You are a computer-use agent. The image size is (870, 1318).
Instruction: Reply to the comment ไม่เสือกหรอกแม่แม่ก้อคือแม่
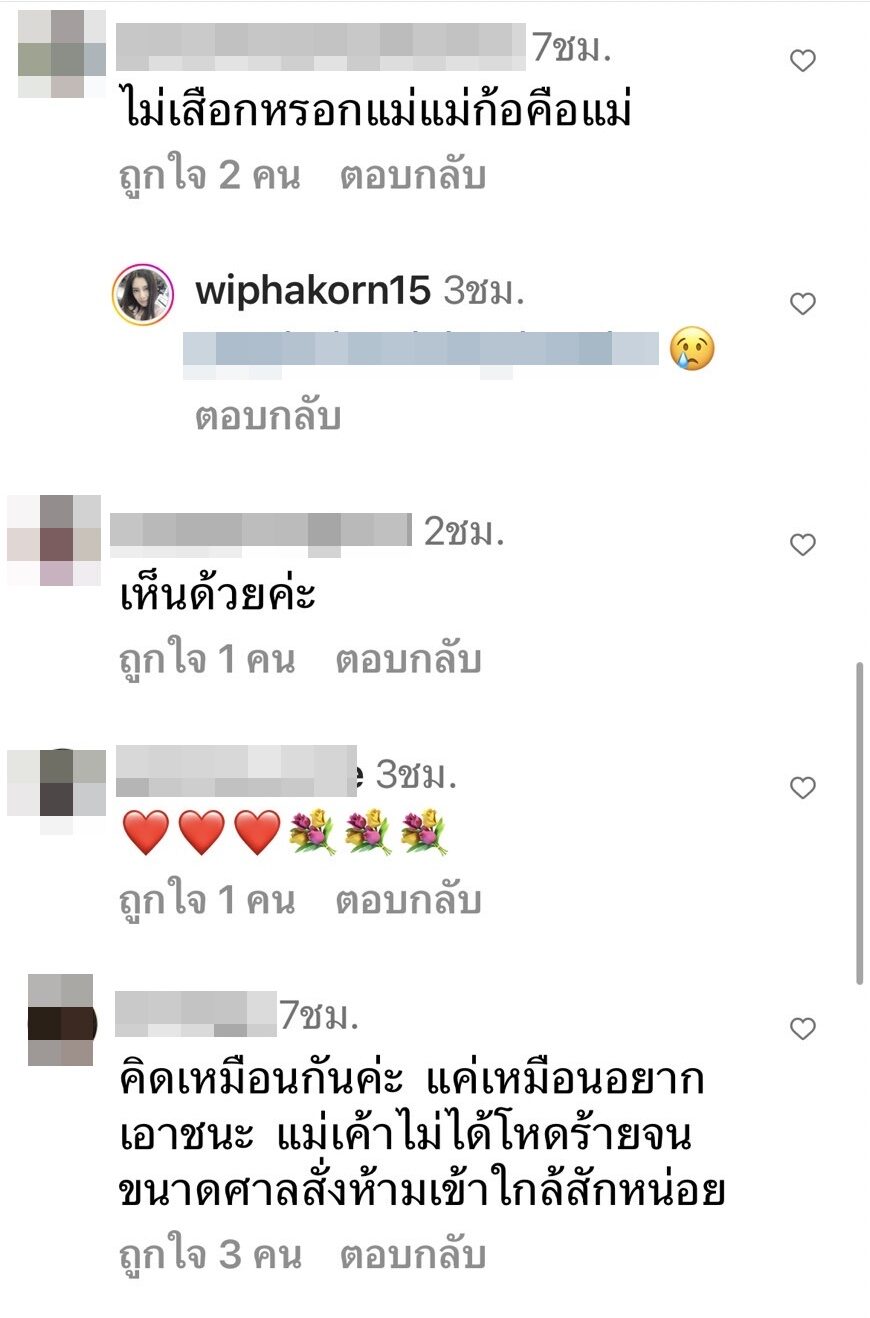pyautogui.click(x=412, y=176)
